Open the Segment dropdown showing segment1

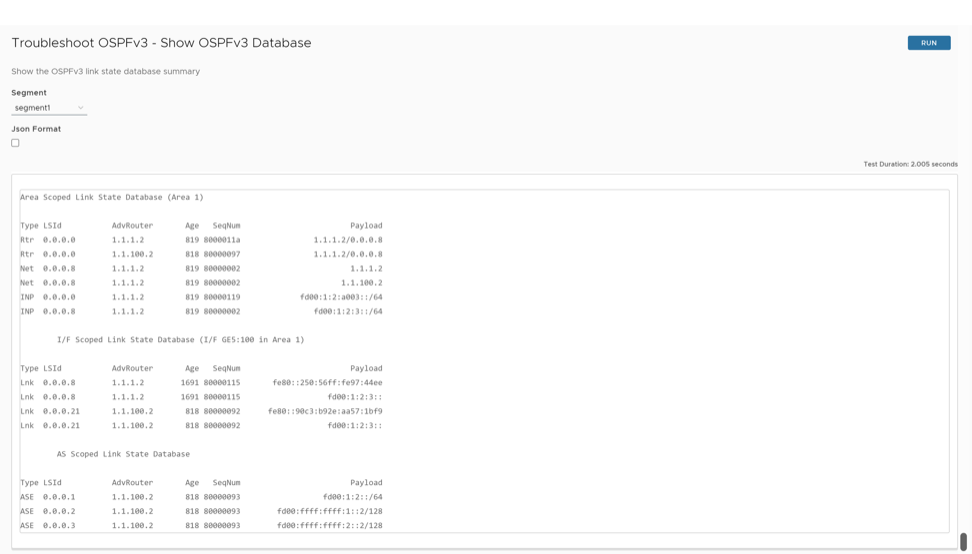[x=49, y=108]
